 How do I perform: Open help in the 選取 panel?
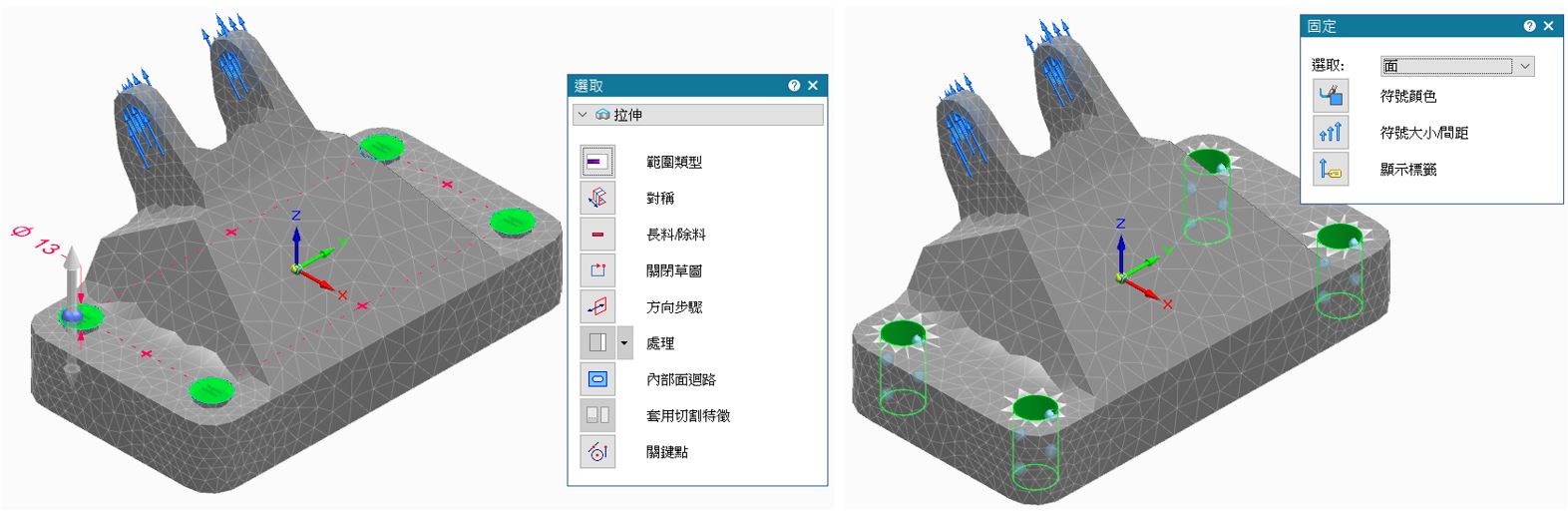[794, 86]
